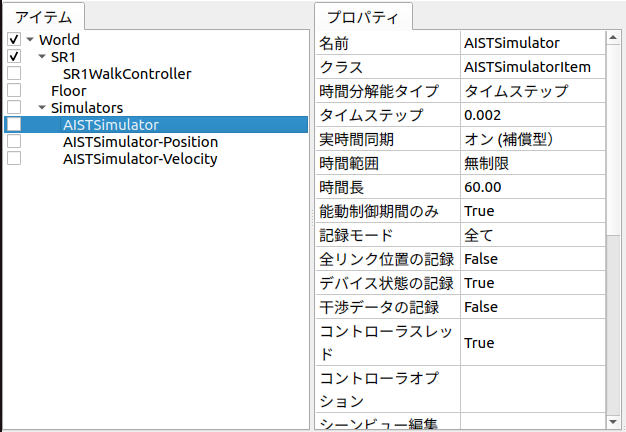626x432 pixels.
Task: Select the AISTSimulator tree item
Action: click(x=111, y=125)
